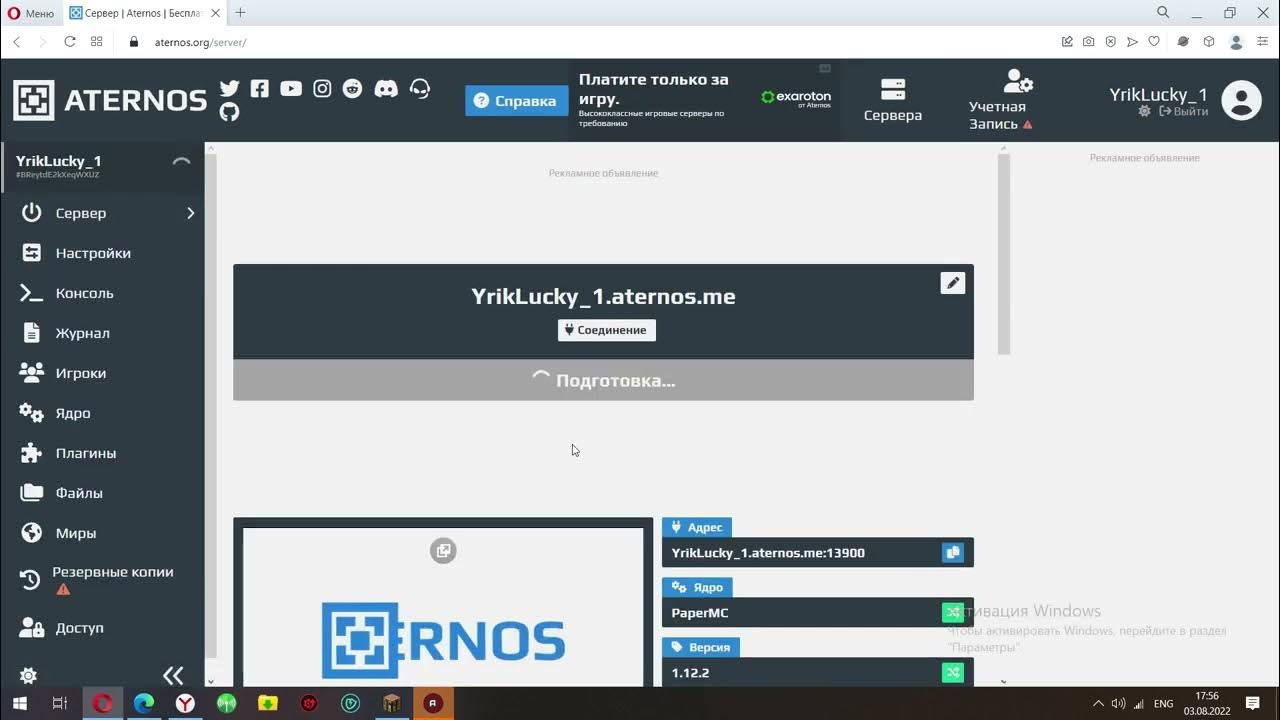Screen dimensions: 1280x720
Task: Open Aternos Facebook page icon
Action: coord(260,88)
